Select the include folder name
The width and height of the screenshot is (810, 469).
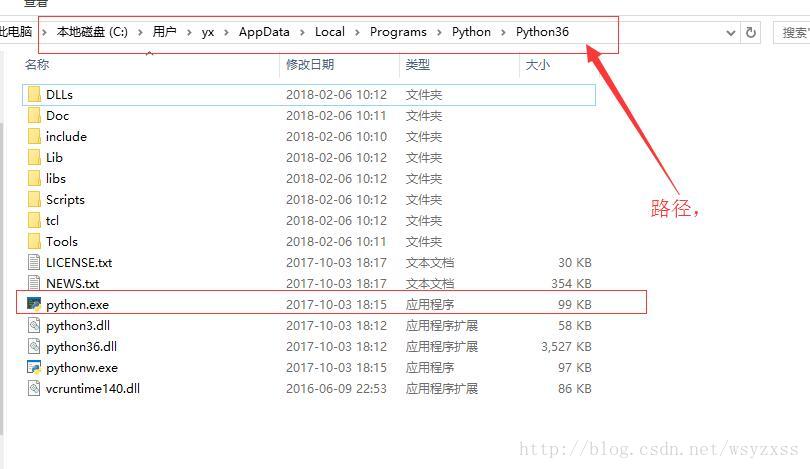click(66, 136)
